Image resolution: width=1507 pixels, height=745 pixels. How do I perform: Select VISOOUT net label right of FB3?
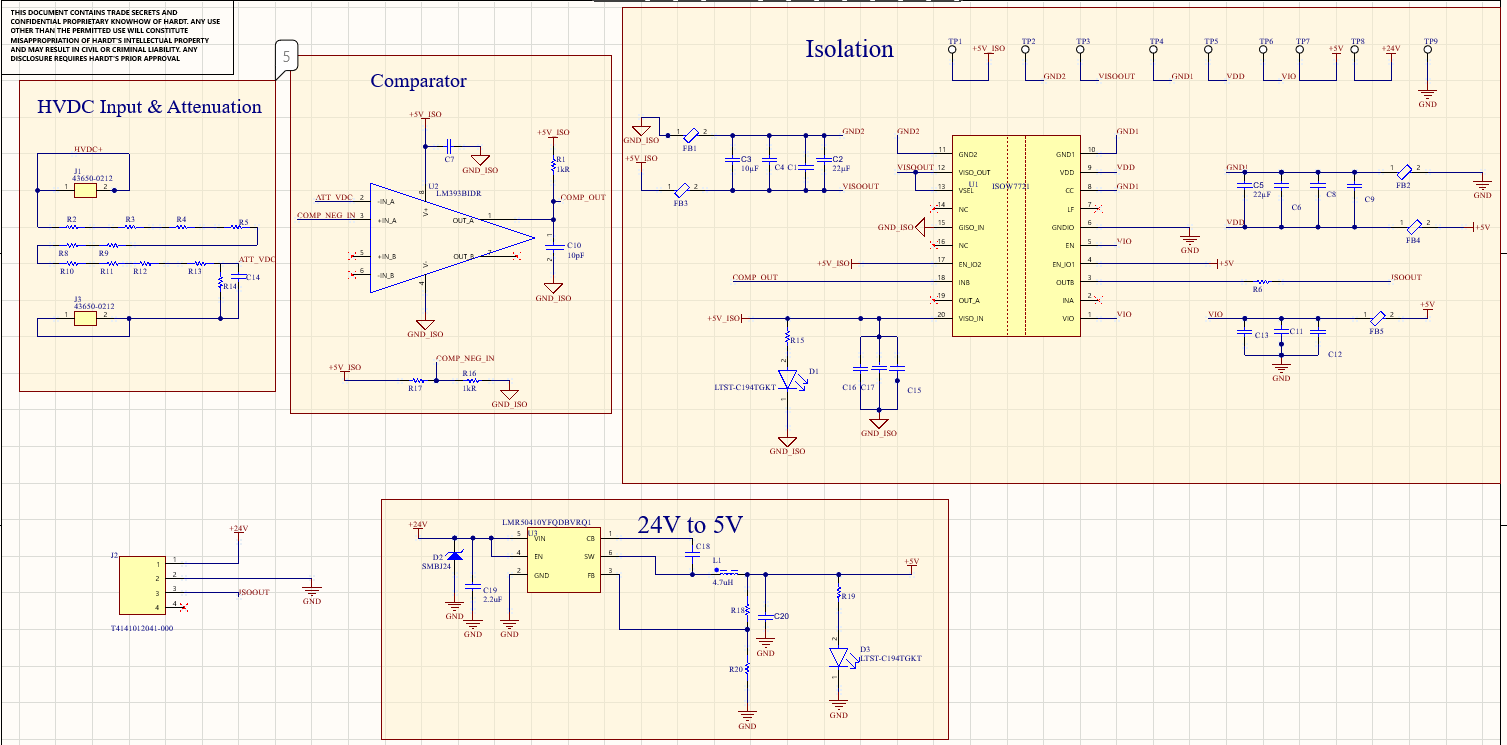coord(861,186)
